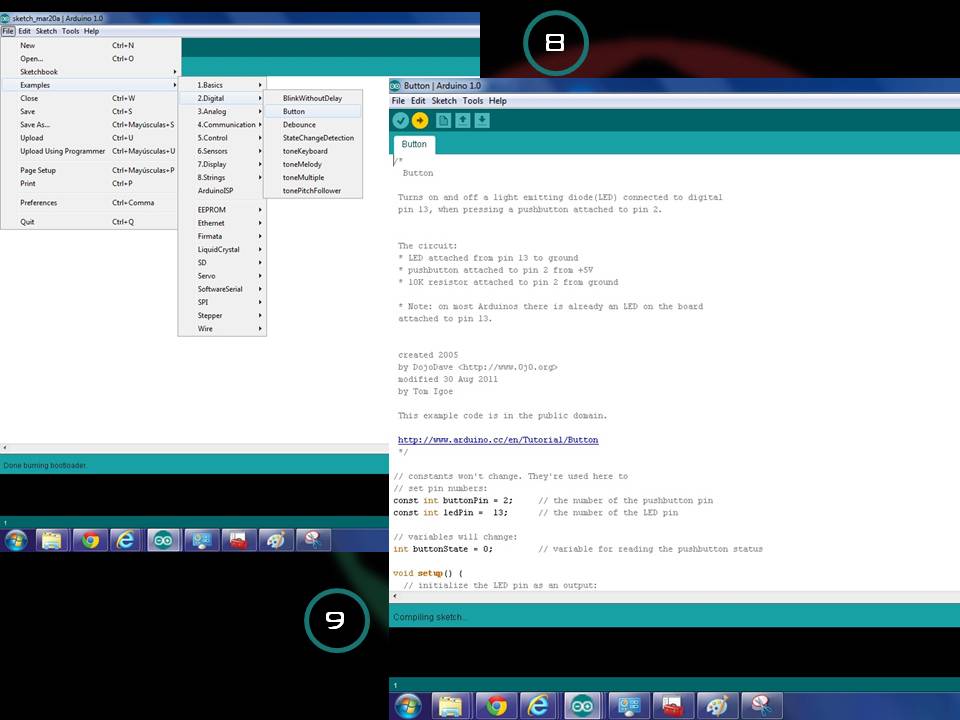Open Chrome in the lower right taskbar

[x=497, y=706]
